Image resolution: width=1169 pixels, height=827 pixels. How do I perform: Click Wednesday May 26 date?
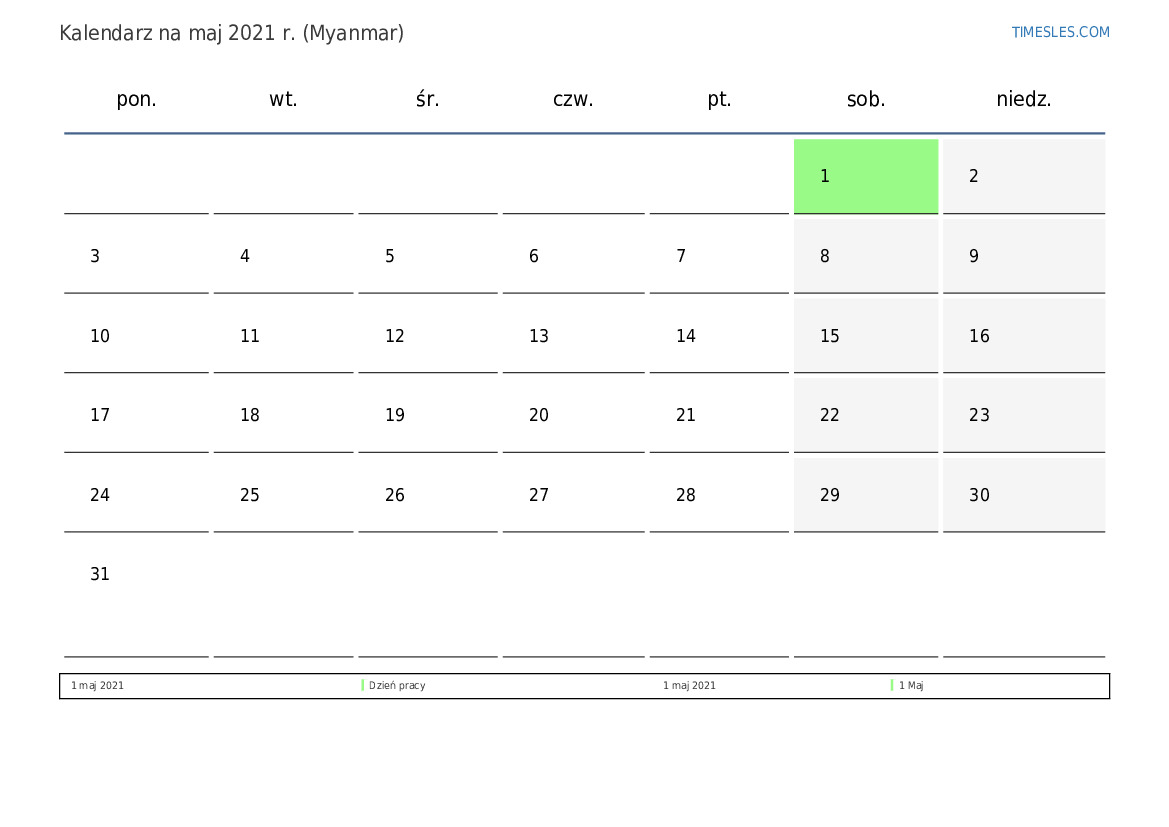coord(427,495)
